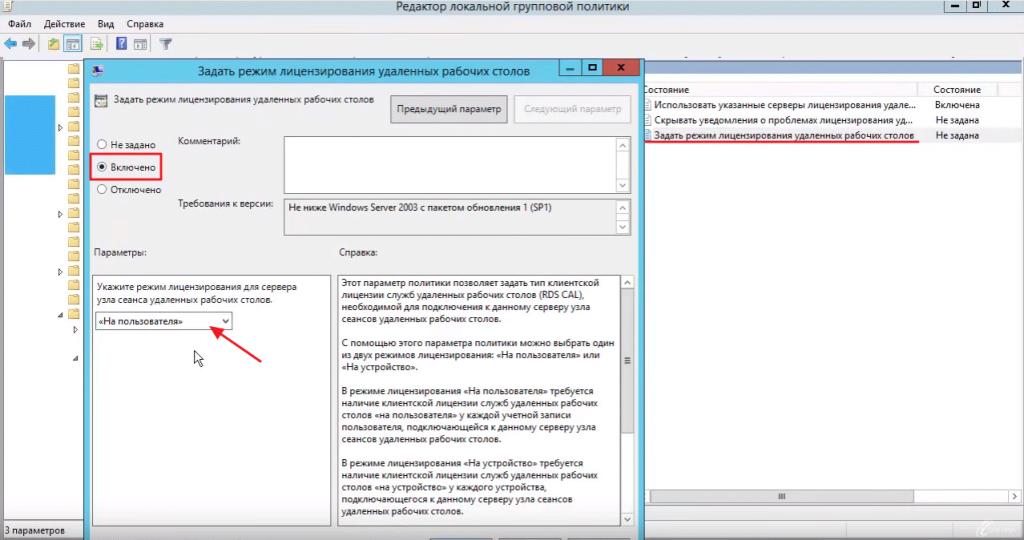Click 'Не задана' state in Скрывать уведомления row
This screenshot has height=540, width=1024.
point(957,120)
